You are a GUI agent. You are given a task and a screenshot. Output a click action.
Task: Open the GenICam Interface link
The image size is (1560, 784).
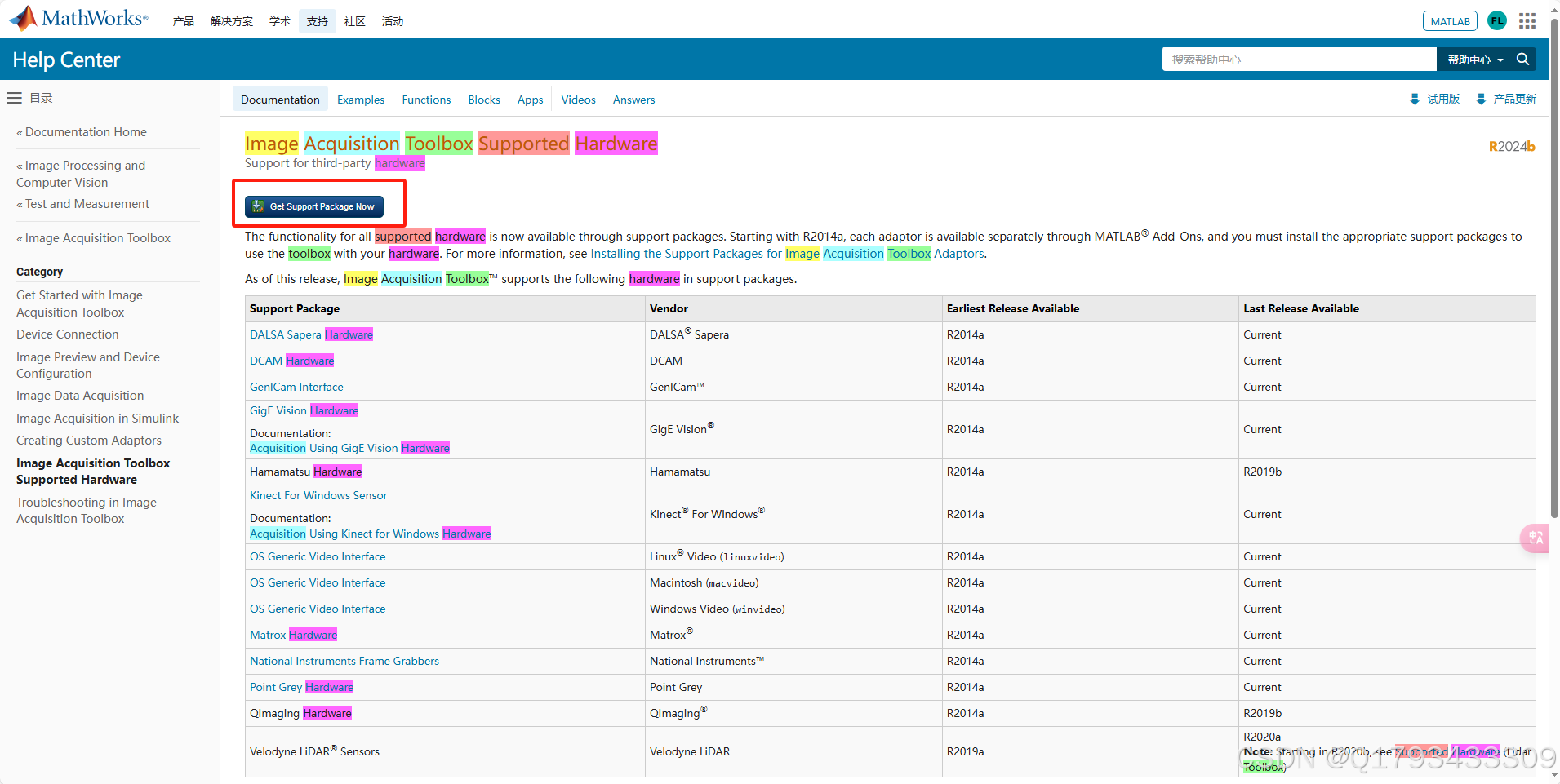pyautogui.click(x=296, y=387)
